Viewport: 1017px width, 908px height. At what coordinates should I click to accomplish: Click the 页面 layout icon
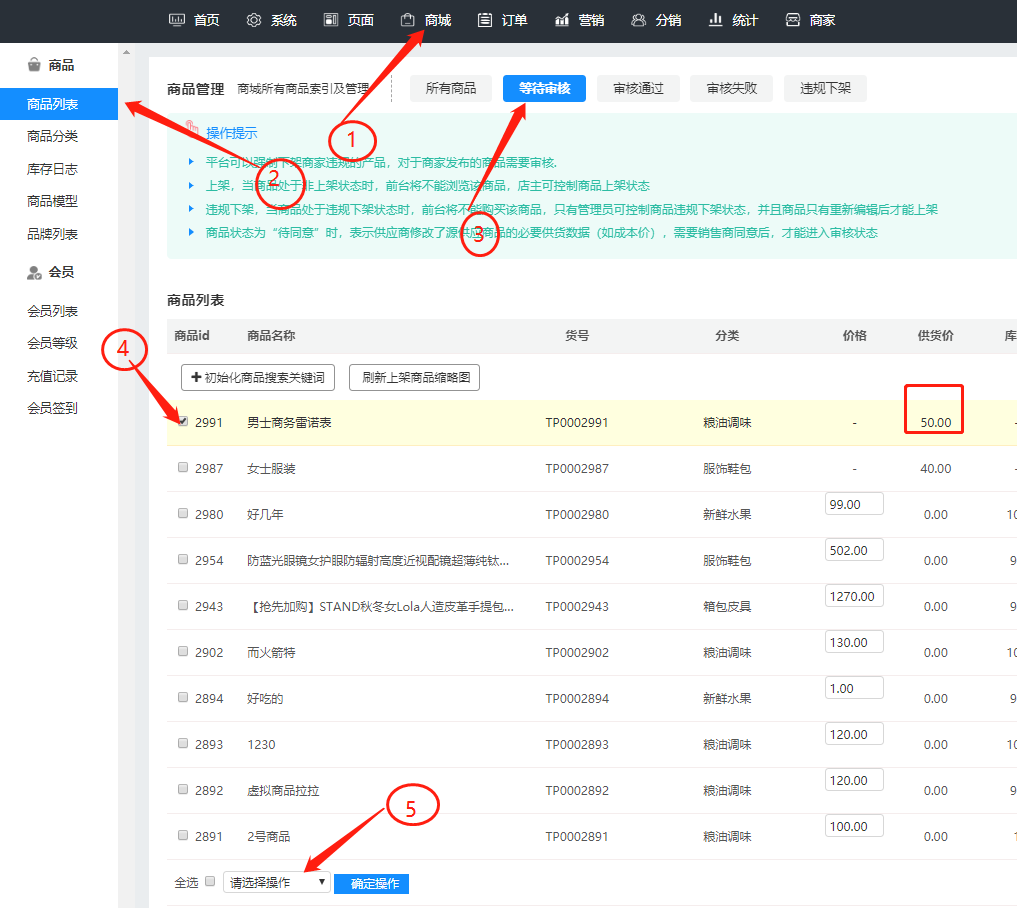tap(331, 20)
